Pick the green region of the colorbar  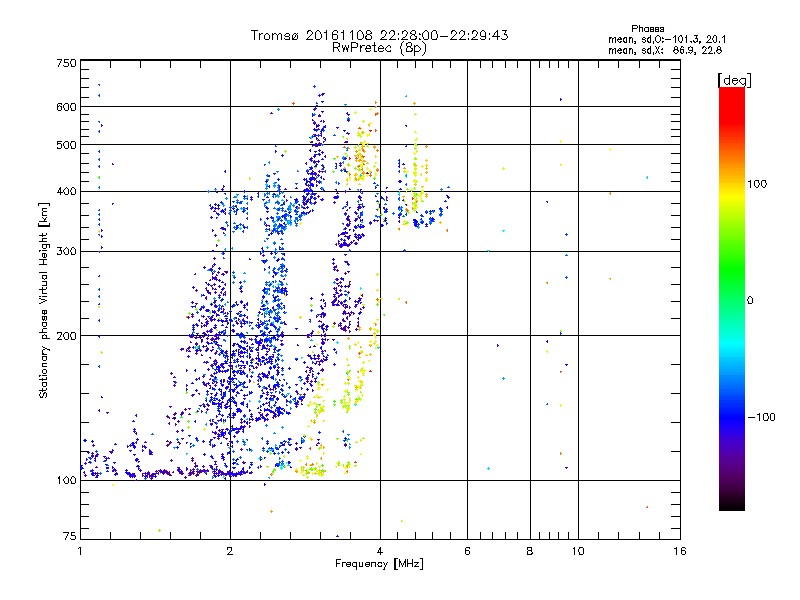(x=732, y=265)
